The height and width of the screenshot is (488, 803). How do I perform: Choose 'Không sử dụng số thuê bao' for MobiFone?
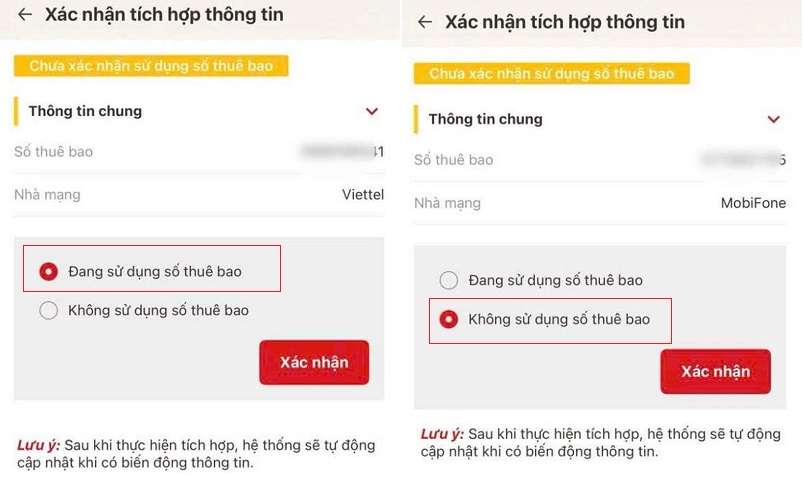point(449,320)
